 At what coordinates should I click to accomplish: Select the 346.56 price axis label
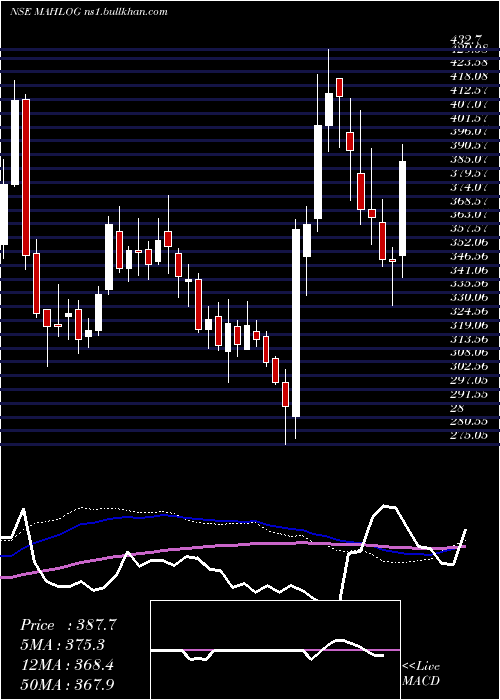[x=469, y=256]
